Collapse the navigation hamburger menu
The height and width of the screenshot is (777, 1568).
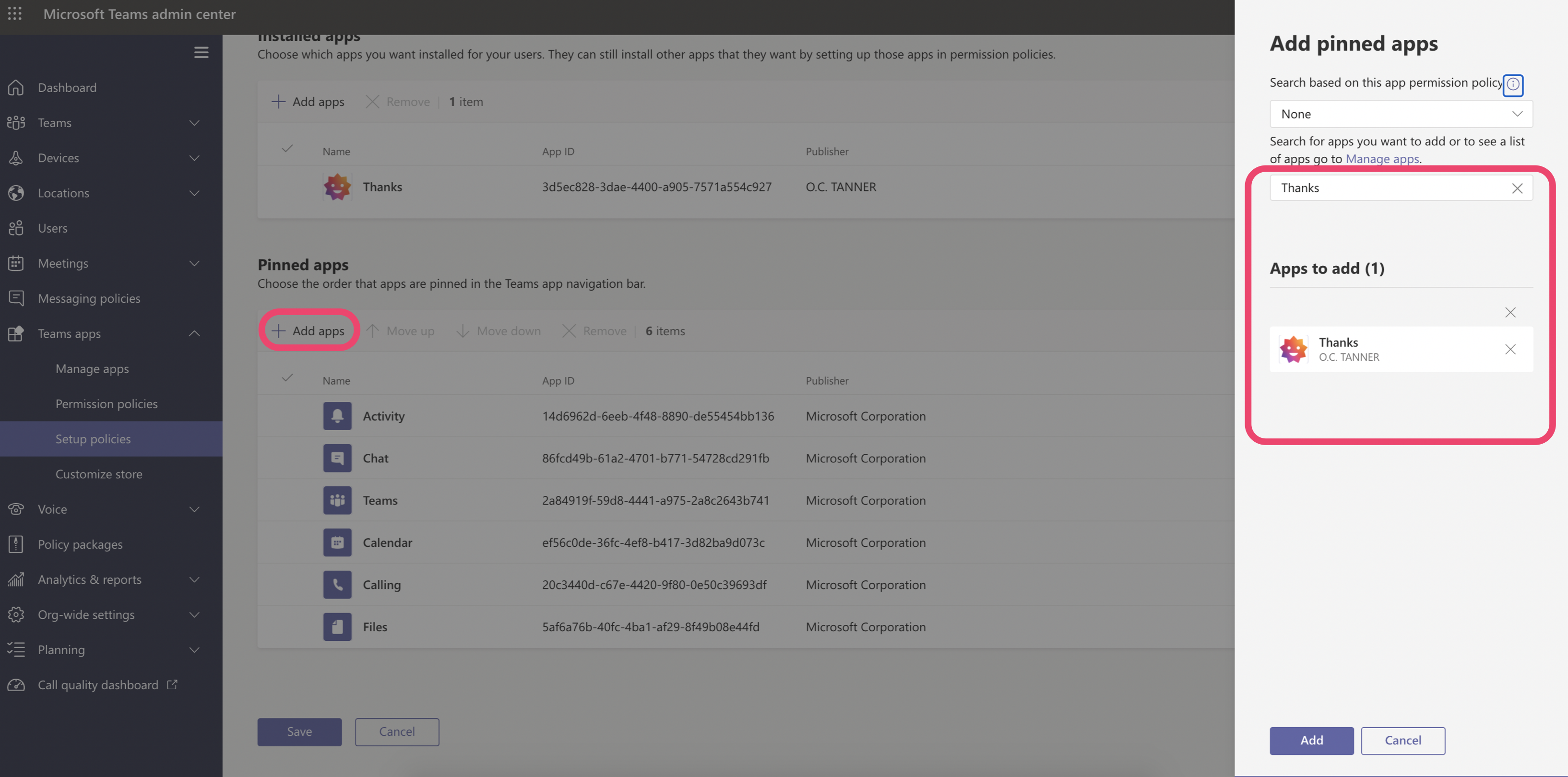201,52
